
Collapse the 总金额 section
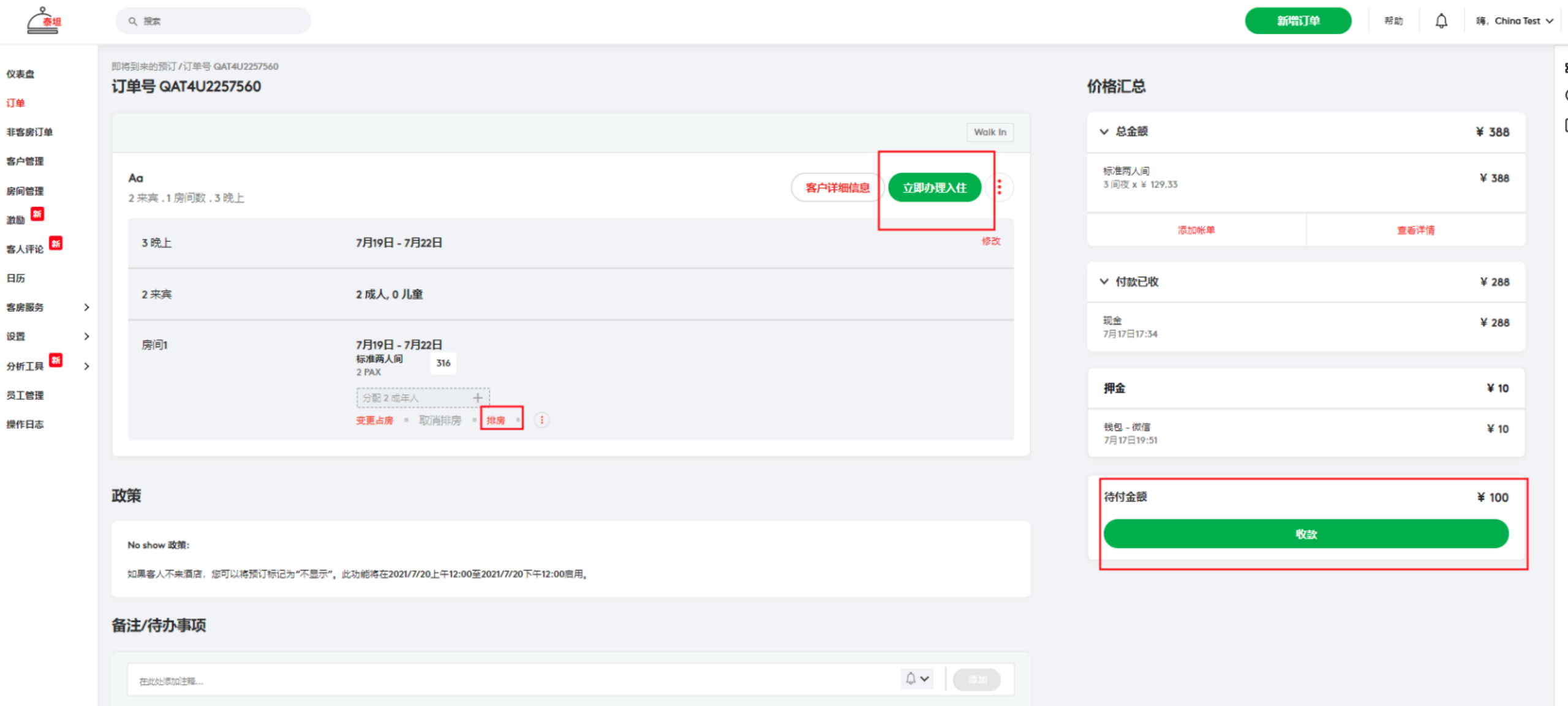[1104, 132]
